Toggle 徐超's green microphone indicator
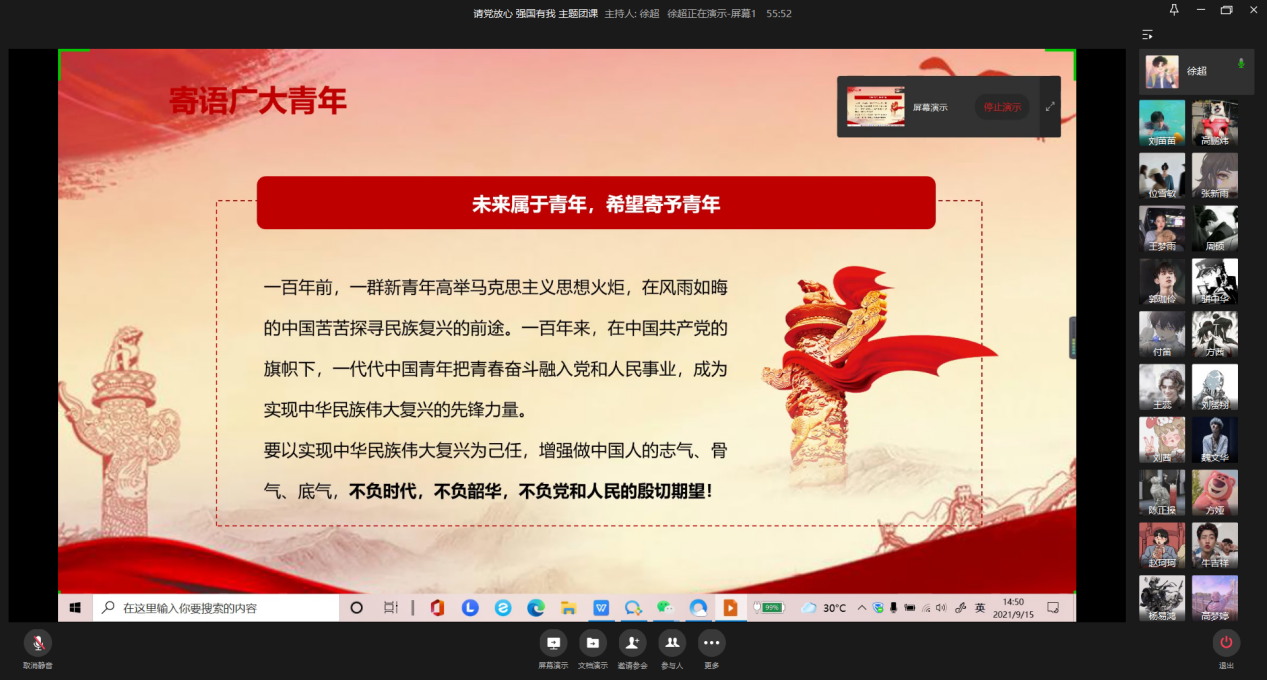The width and height of the screenshot is (1267, 680). click(1241, 64)
